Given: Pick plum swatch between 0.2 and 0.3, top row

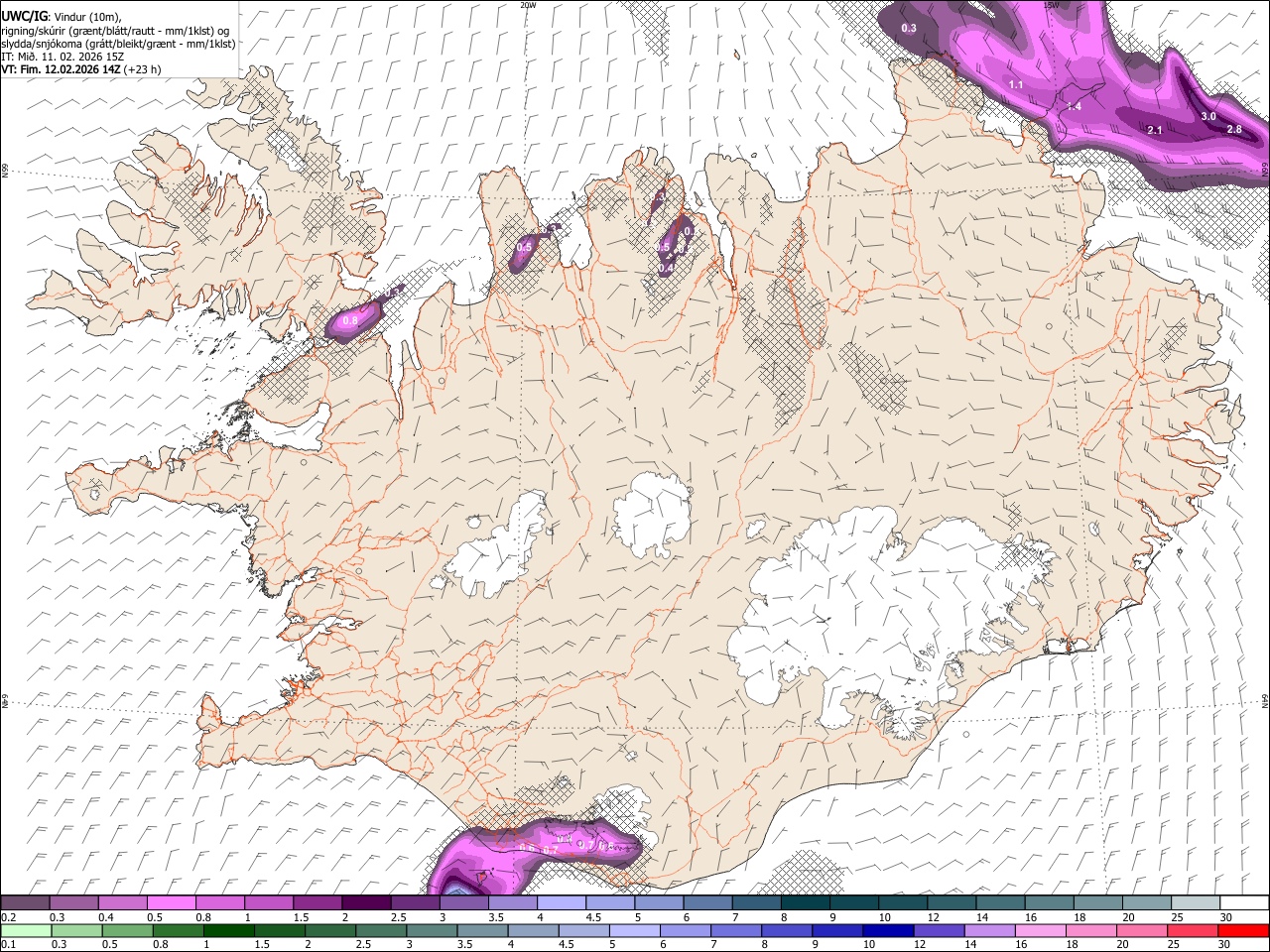Looking at the screenshot, I should pos(25,903).
